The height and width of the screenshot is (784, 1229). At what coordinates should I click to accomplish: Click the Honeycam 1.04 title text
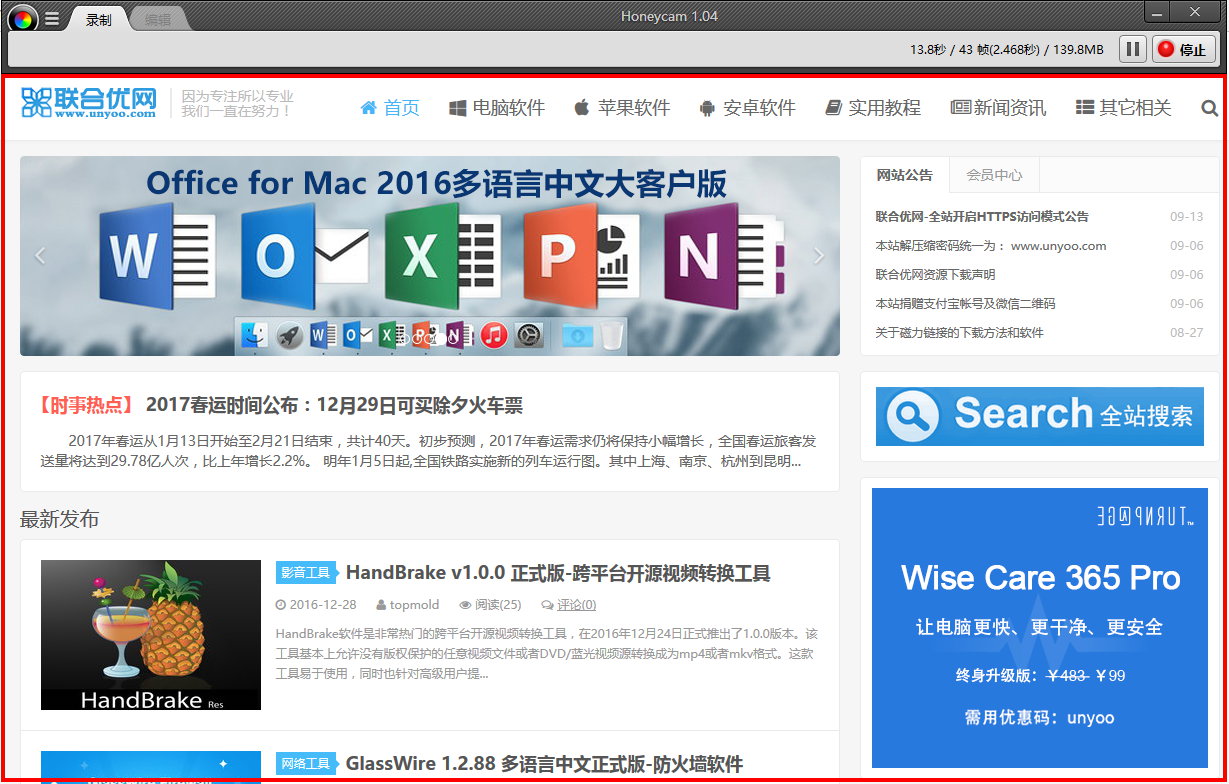click(669, 16)
